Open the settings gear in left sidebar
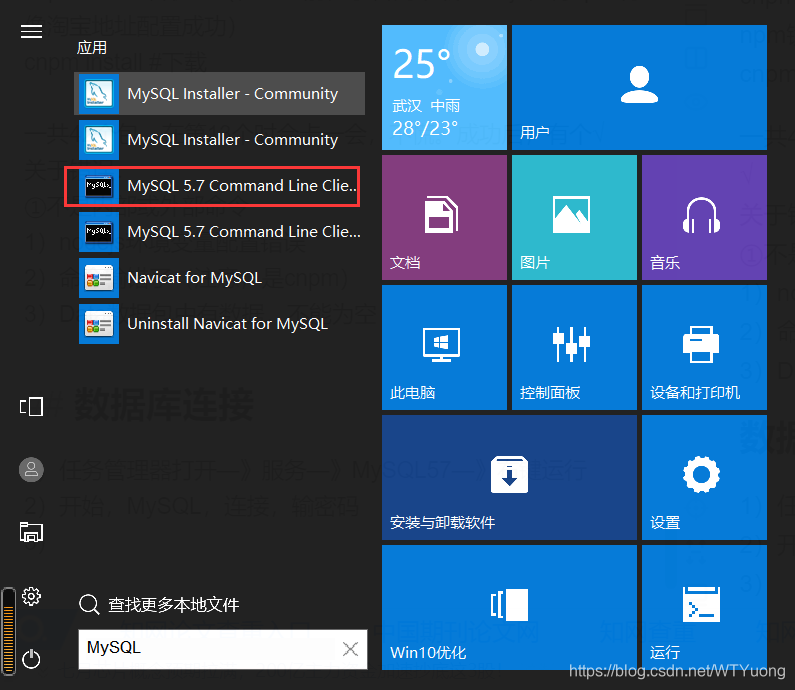 coord(31,596)
